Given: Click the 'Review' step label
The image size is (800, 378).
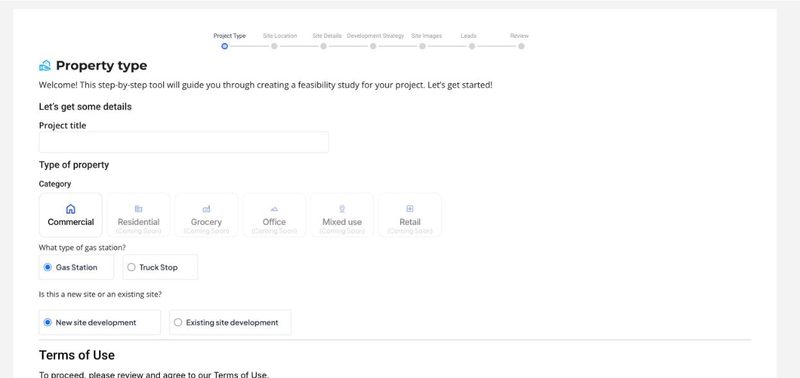Looking at the screenshot, I should (519, 36).
